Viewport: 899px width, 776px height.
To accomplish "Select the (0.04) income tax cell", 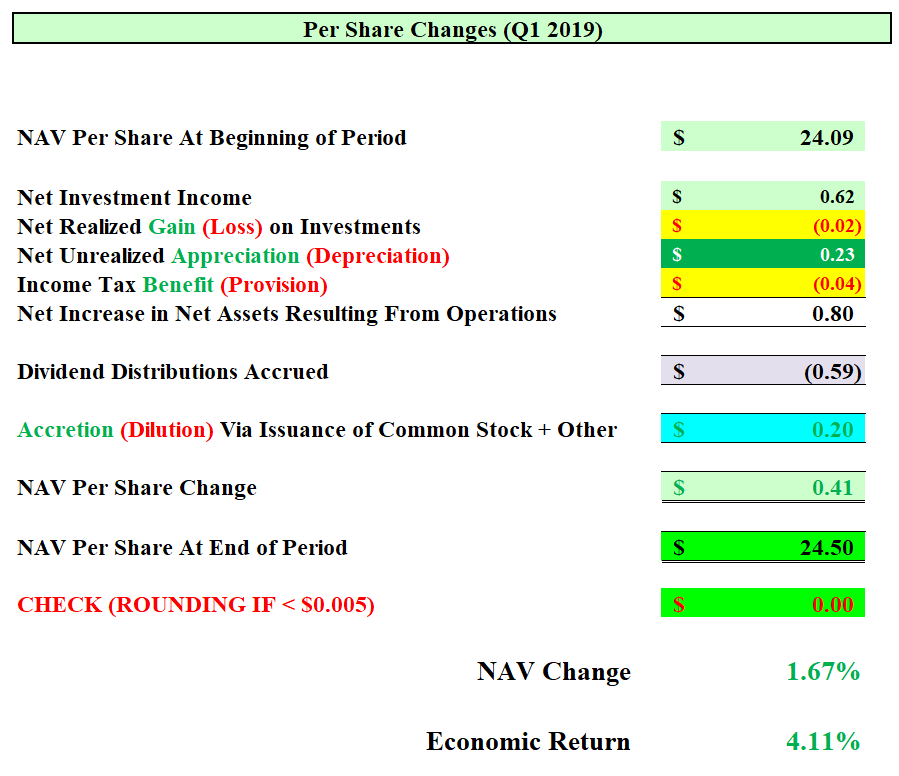I will [x=763, y=283].
